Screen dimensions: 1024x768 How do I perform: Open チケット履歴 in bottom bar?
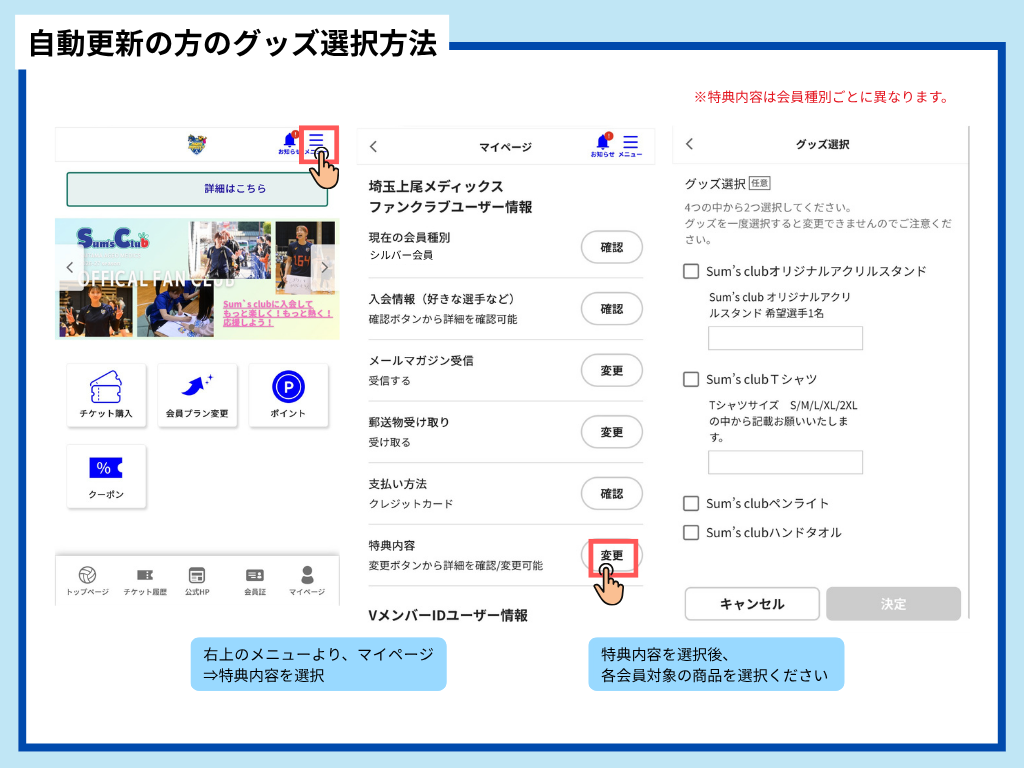[x=145, y=581]
